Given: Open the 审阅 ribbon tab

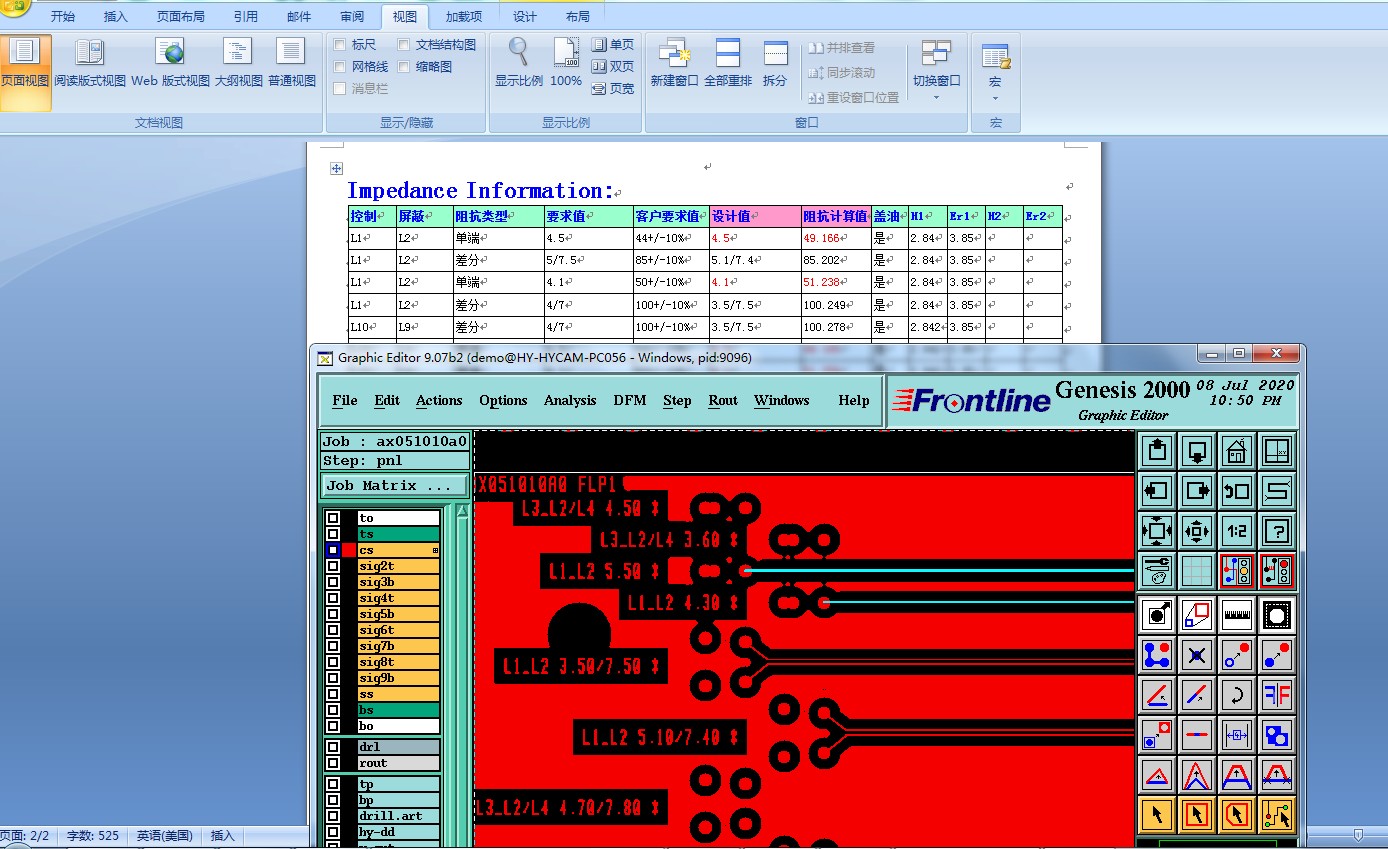Looking at the screenshot, I should coord(352,17).
